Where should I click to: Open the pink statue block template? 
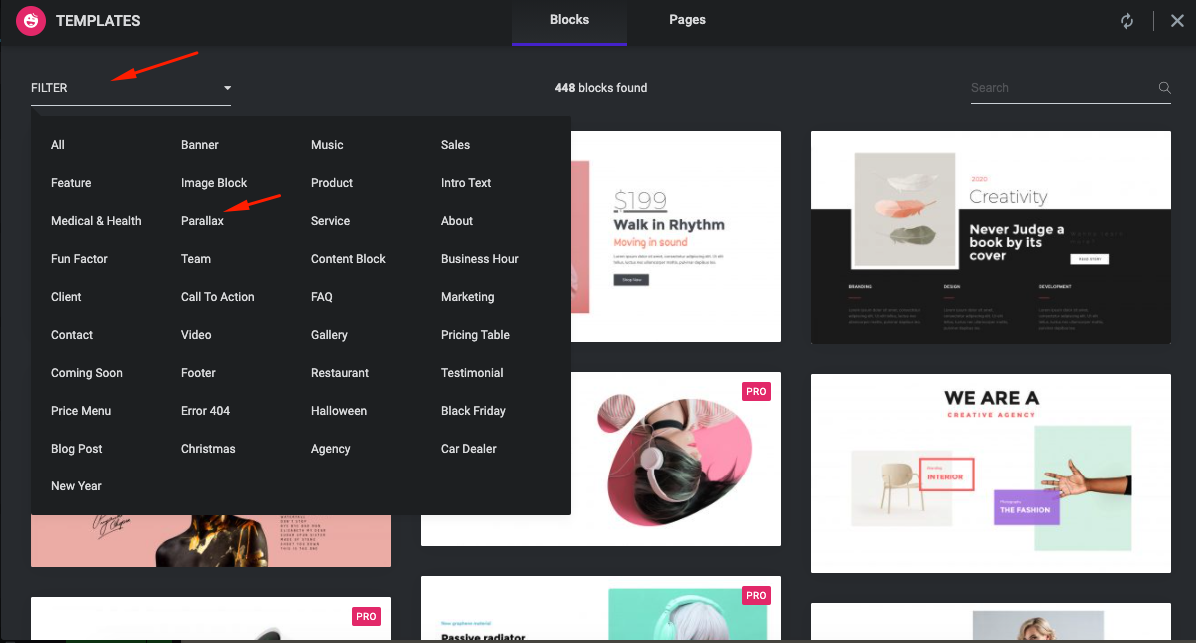(211, 541)
